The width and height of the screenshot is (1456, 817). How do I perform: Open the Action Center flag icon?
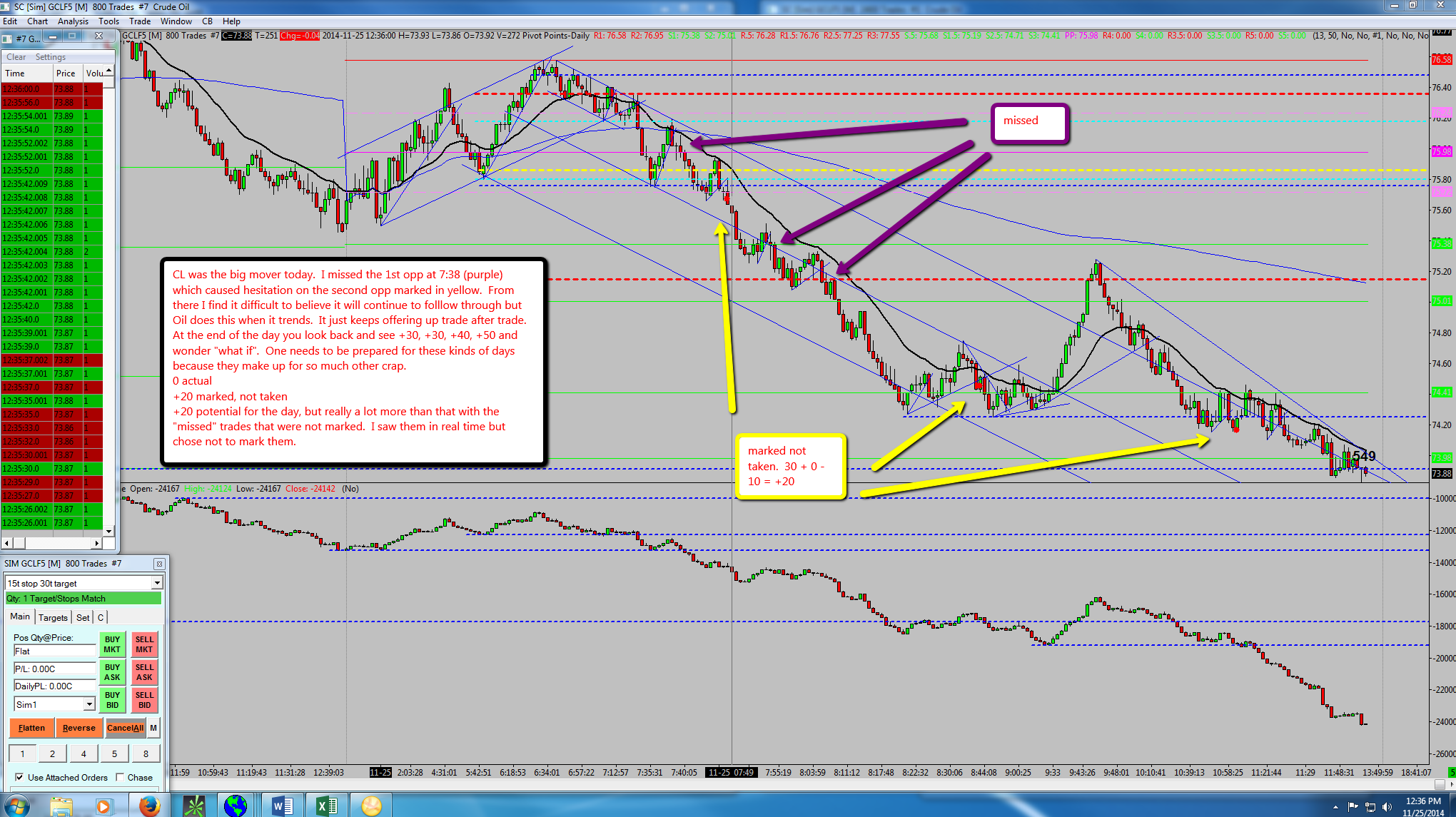click(x=1352, y=807)
